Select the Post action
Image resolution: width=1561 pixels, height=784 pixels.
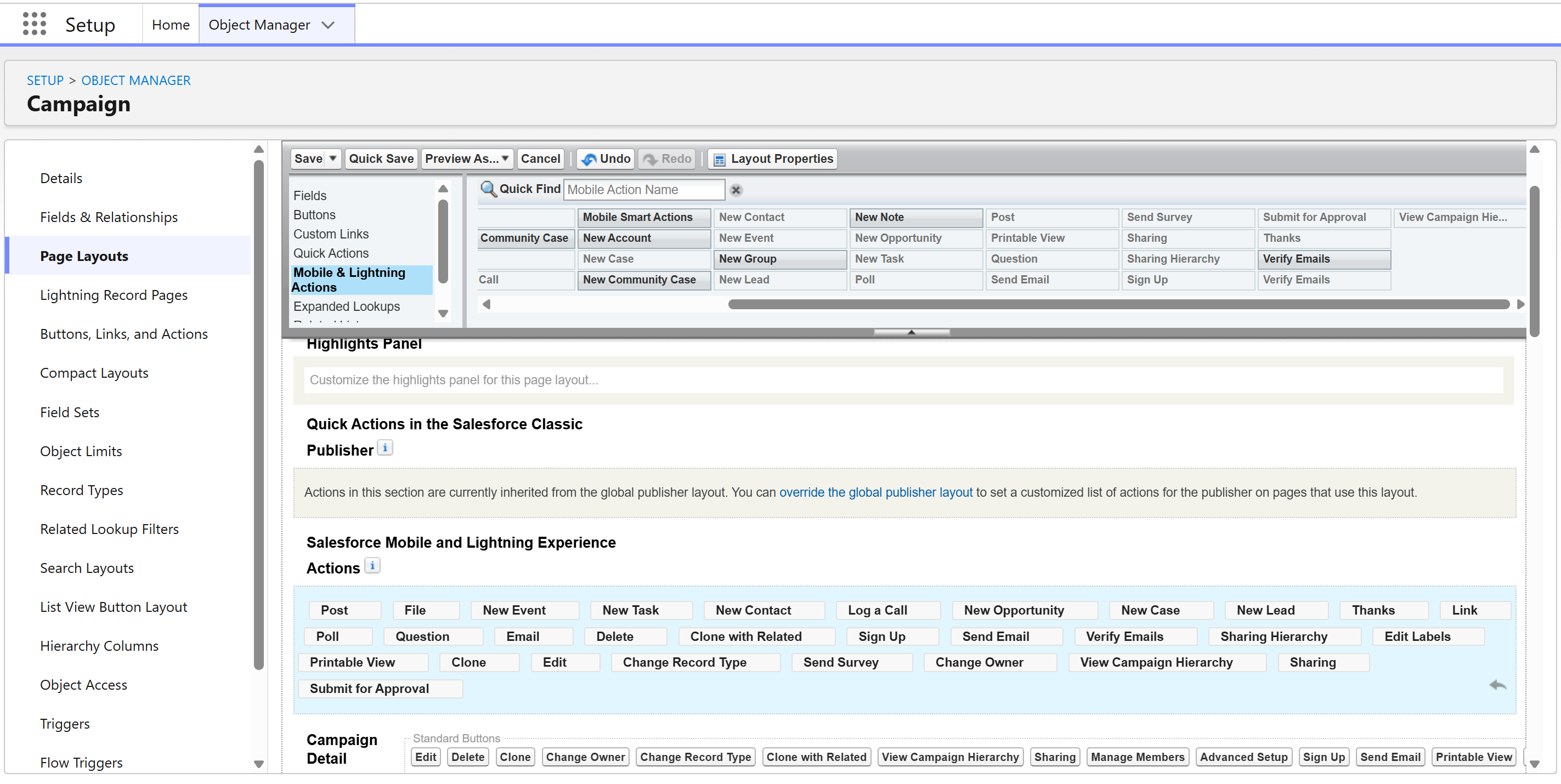click(345, 610)
